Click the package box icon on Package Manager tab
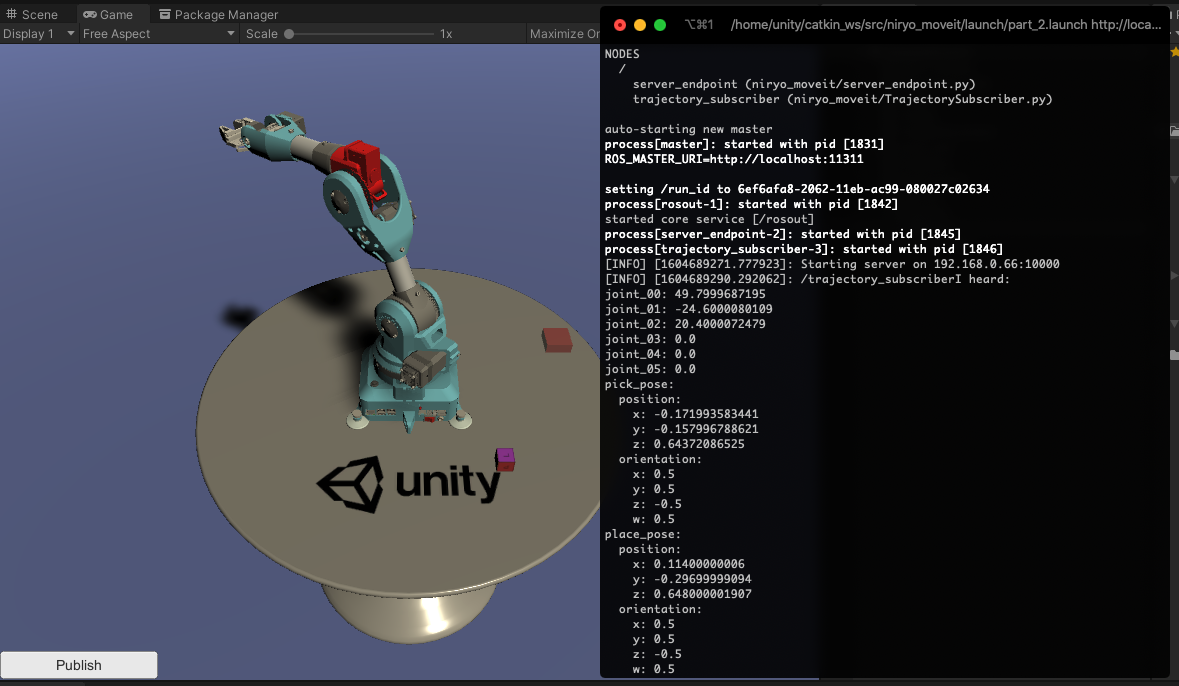Screen dimensions: 1179x686 (x=165, y=14)
